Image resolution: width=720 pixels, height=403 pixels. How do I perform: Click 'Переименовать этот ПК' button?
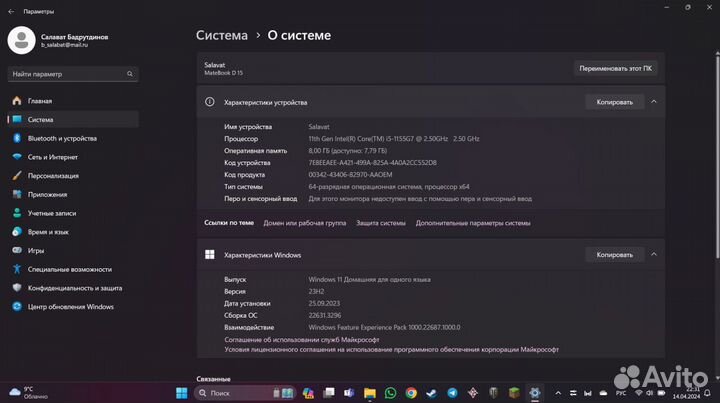(615, 68)
